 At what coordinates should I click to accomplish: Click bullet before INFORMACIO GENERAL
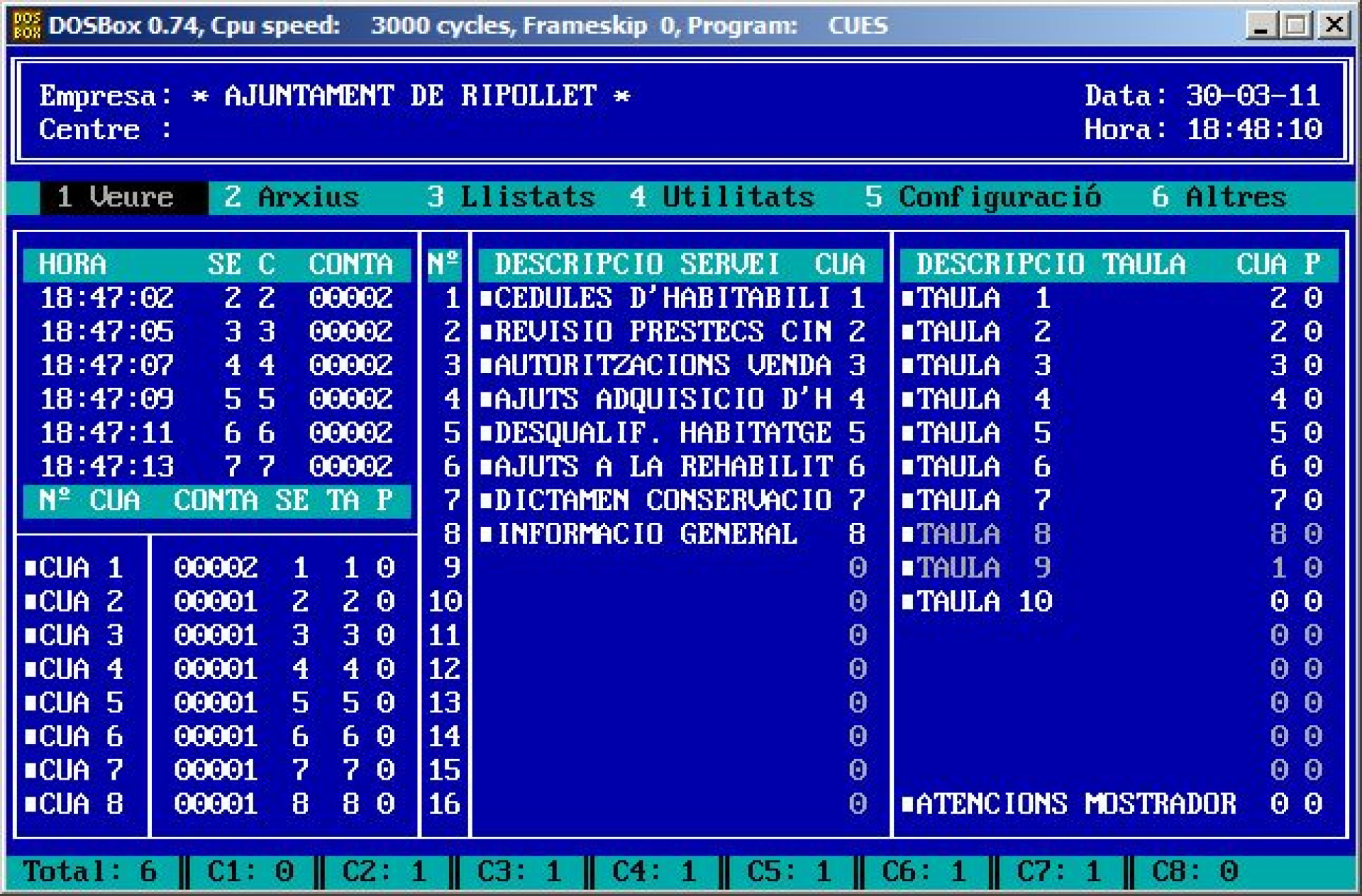click(x=486, y=534)
